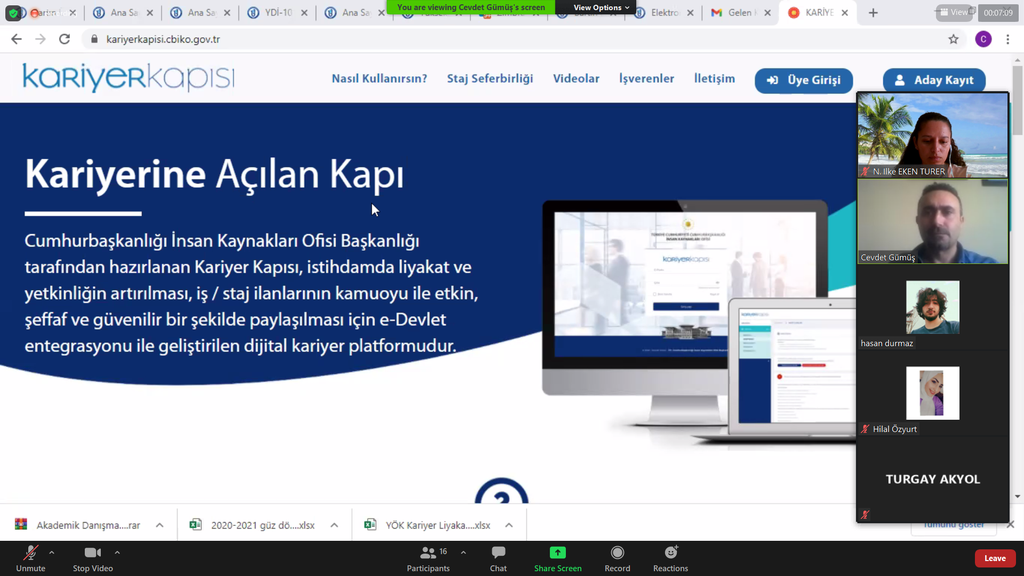Select N. İlke EKEN TURER's video tile

[x=933, y=135]
